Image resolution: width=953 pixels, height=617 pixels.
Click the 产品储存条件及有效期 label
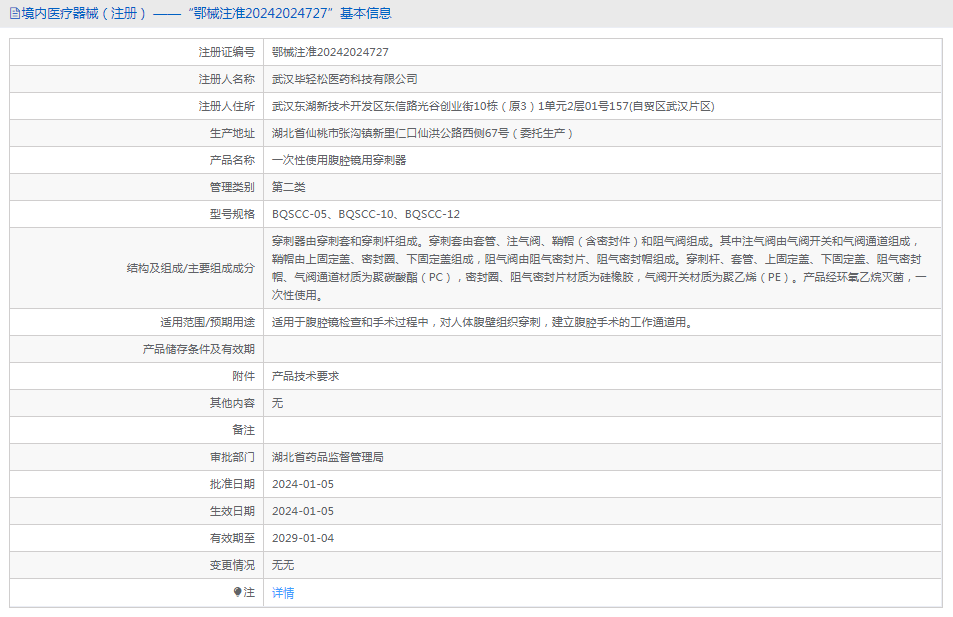tap(199, 349)
